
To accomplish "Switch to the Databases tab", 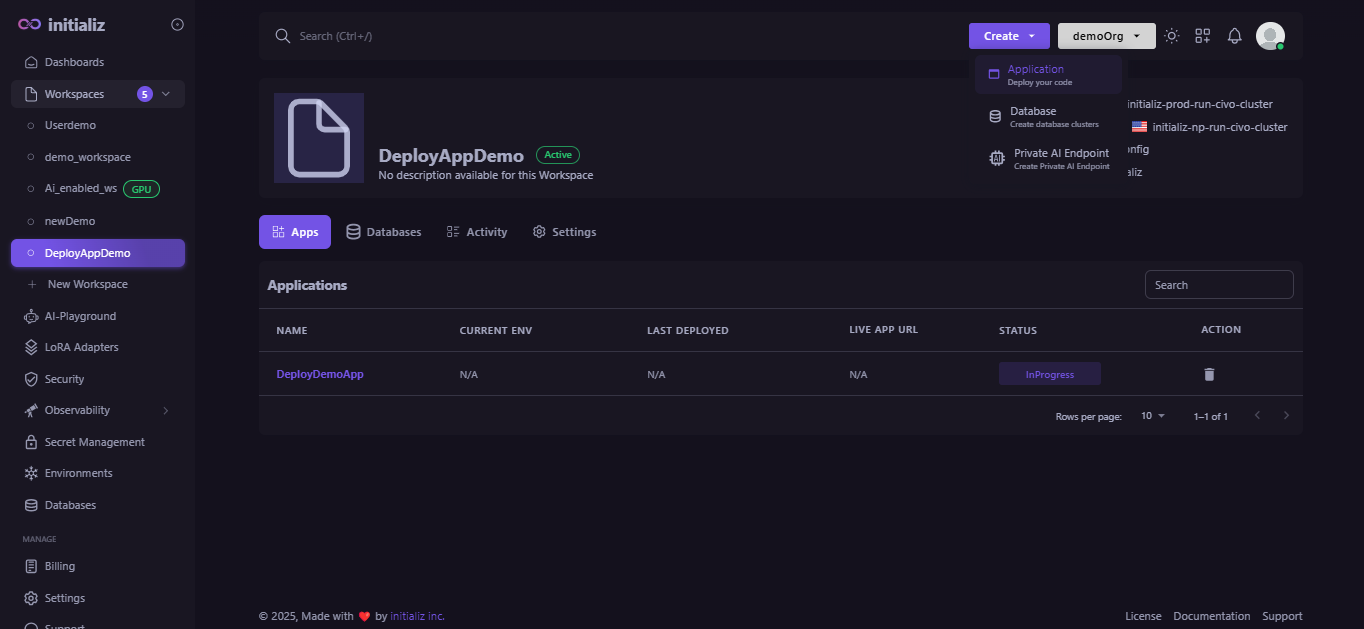I will (384, 232).
